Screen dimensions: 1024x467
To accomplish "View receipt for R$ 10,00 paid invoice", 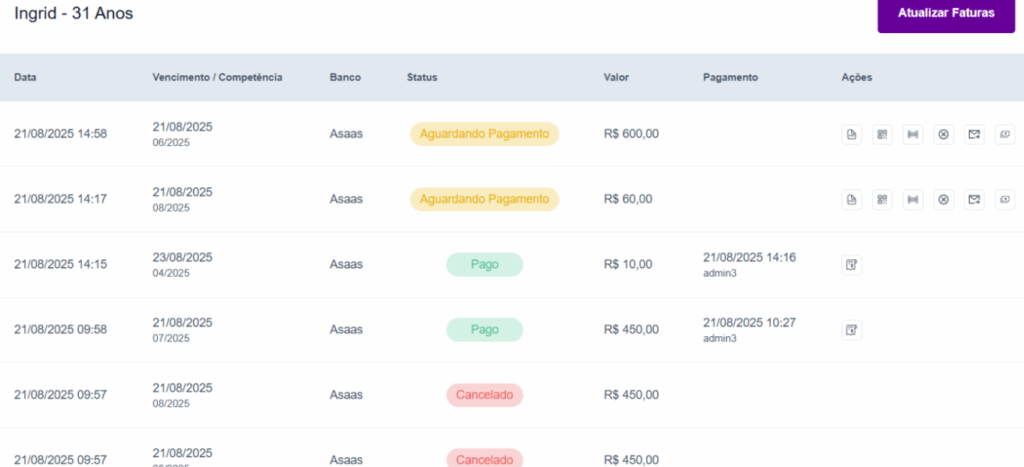I will tap(851, 265).
